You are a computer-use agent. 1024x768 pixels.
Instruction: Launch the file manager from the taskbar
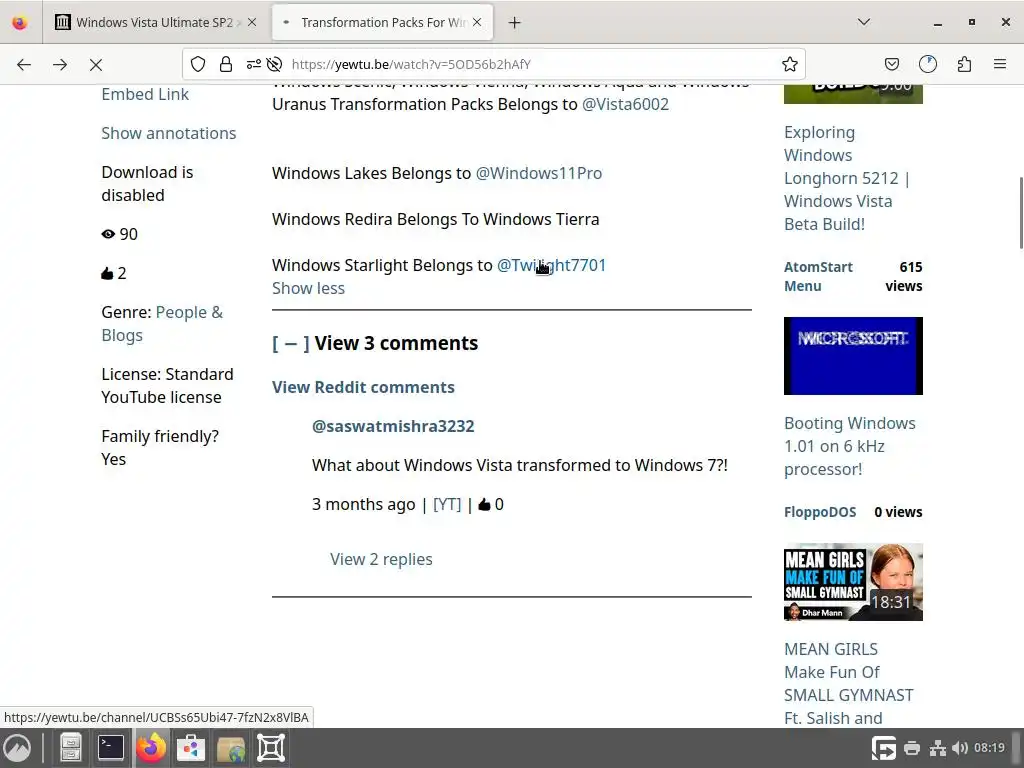pyautogui.click(x=71, y=748)
